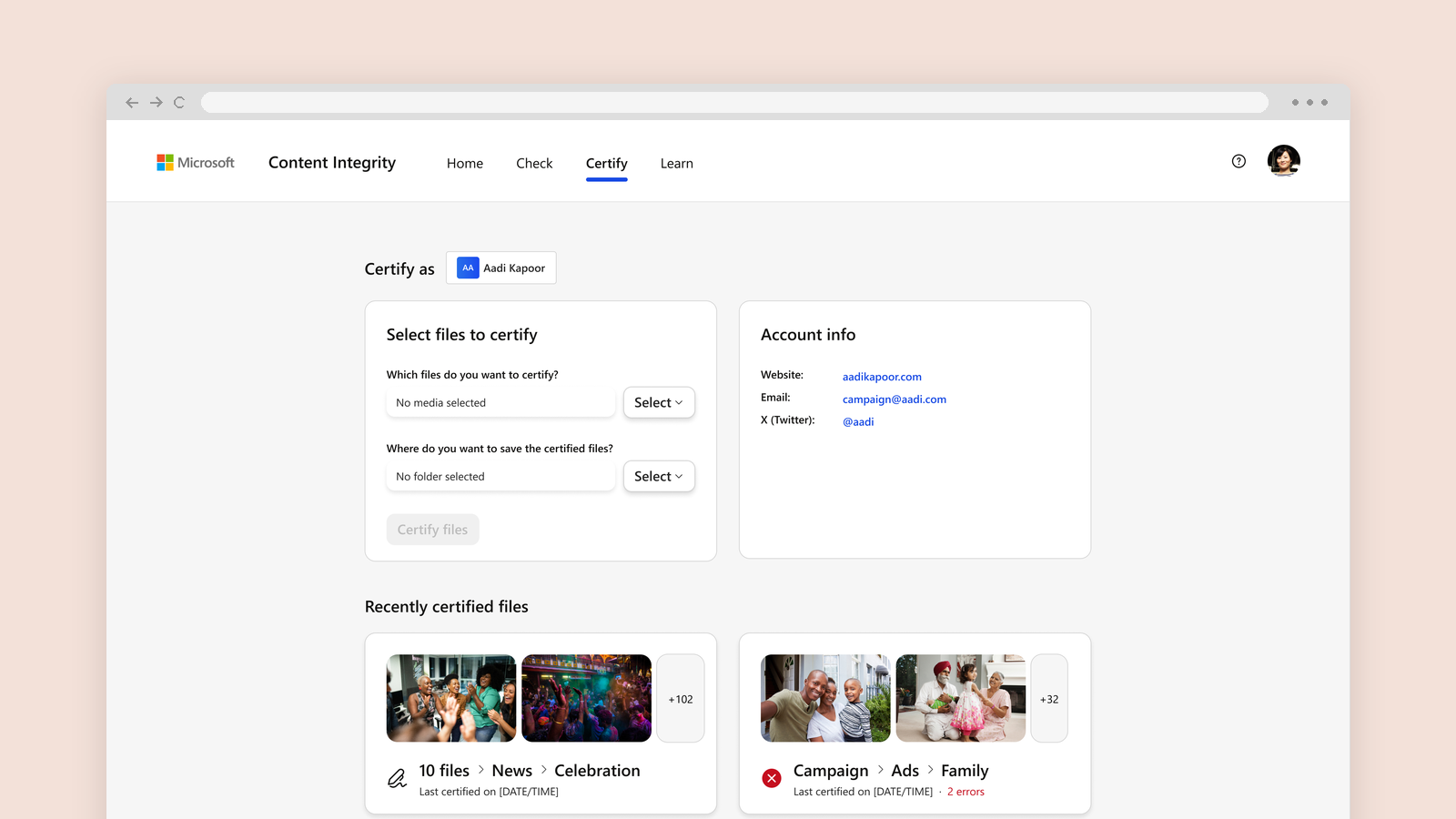Open the group selfie celebration thumbnail
Screen dimensions: 1456x819
[451, 698]
